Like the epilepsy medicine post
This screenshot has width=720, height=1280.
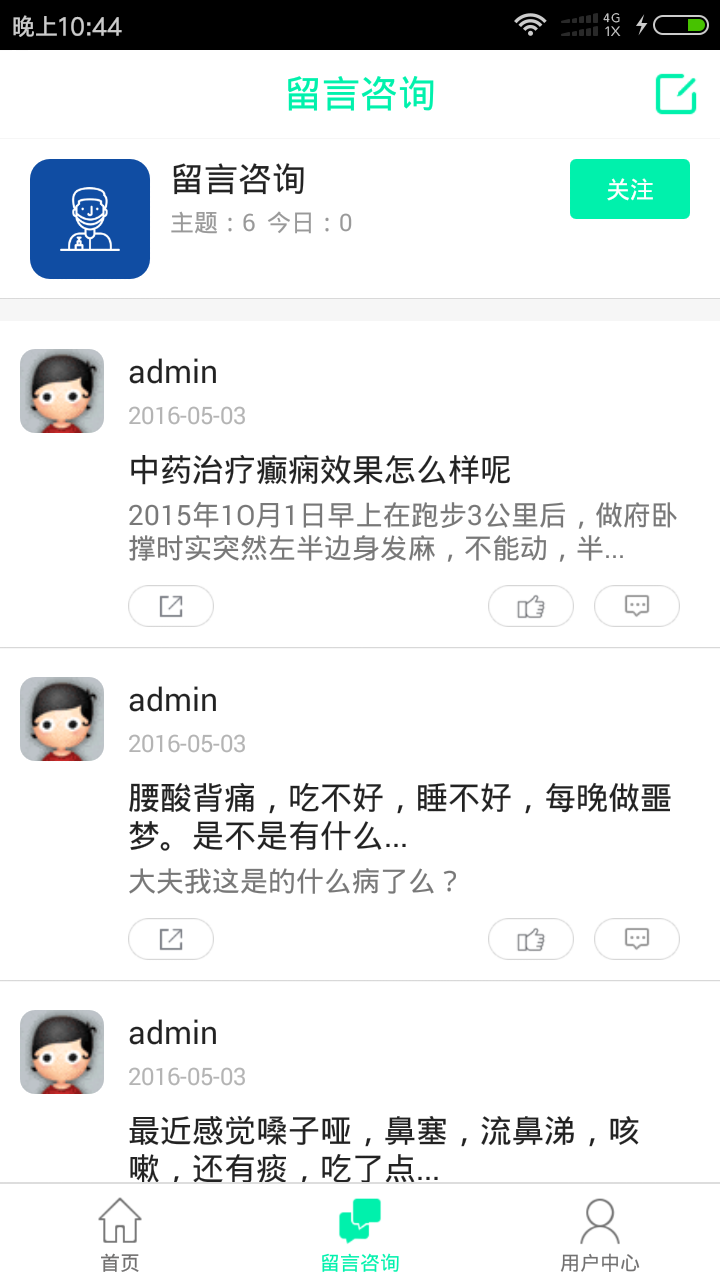coord(531,606)
